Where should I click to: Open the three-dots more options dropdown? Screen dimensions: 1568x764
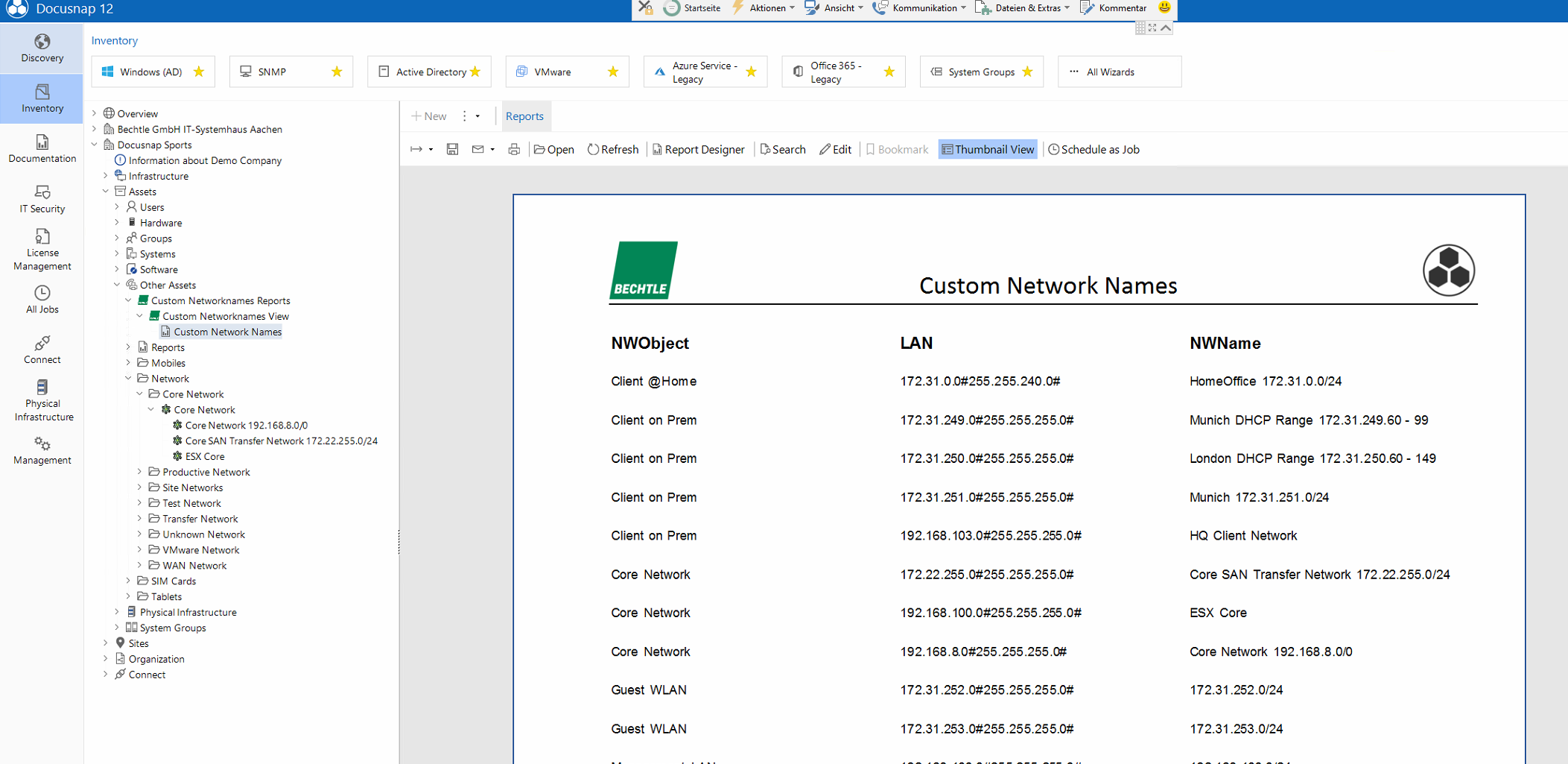coord(471,116)
